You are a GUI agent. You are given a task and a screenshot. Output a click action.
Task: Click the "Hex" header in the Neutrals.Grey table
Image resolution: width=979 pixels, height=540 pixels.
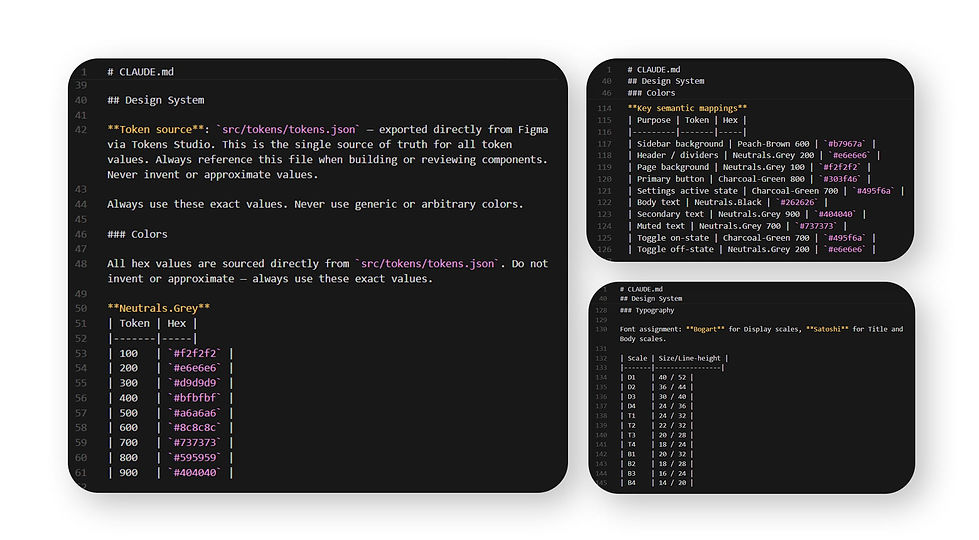pyautogui.click(x=177, y=323)
